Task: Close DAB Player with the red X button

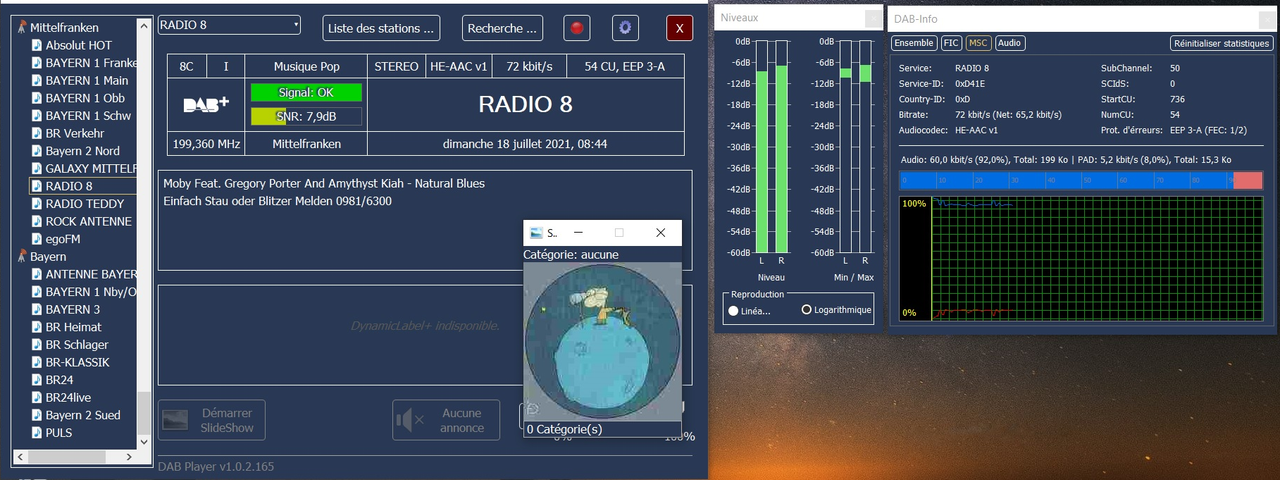Action: 680,28
